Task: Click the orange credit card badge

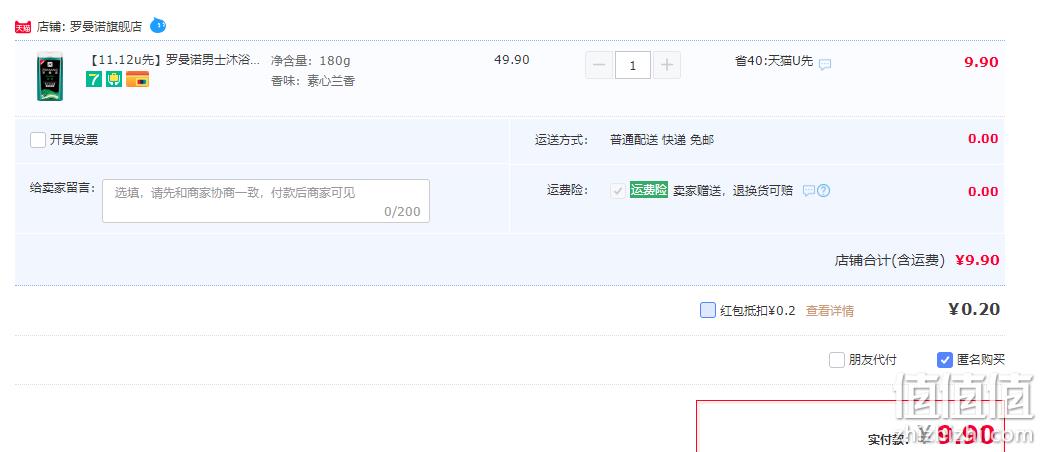Action: [138, 79]
